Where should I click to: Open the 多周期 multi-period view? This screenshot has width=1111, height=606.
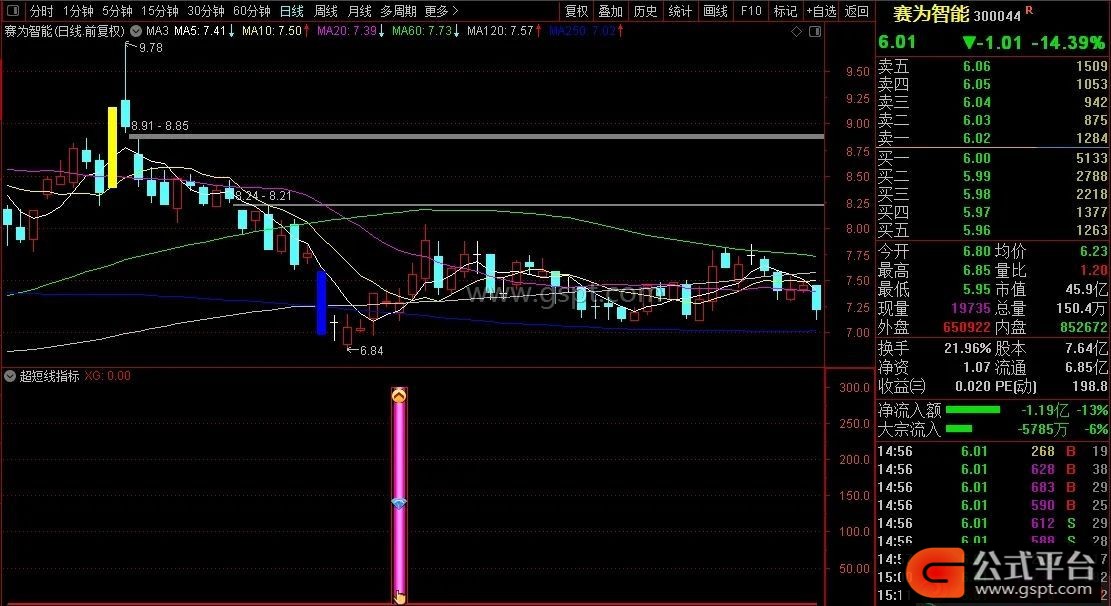click(x=398, y=11)
